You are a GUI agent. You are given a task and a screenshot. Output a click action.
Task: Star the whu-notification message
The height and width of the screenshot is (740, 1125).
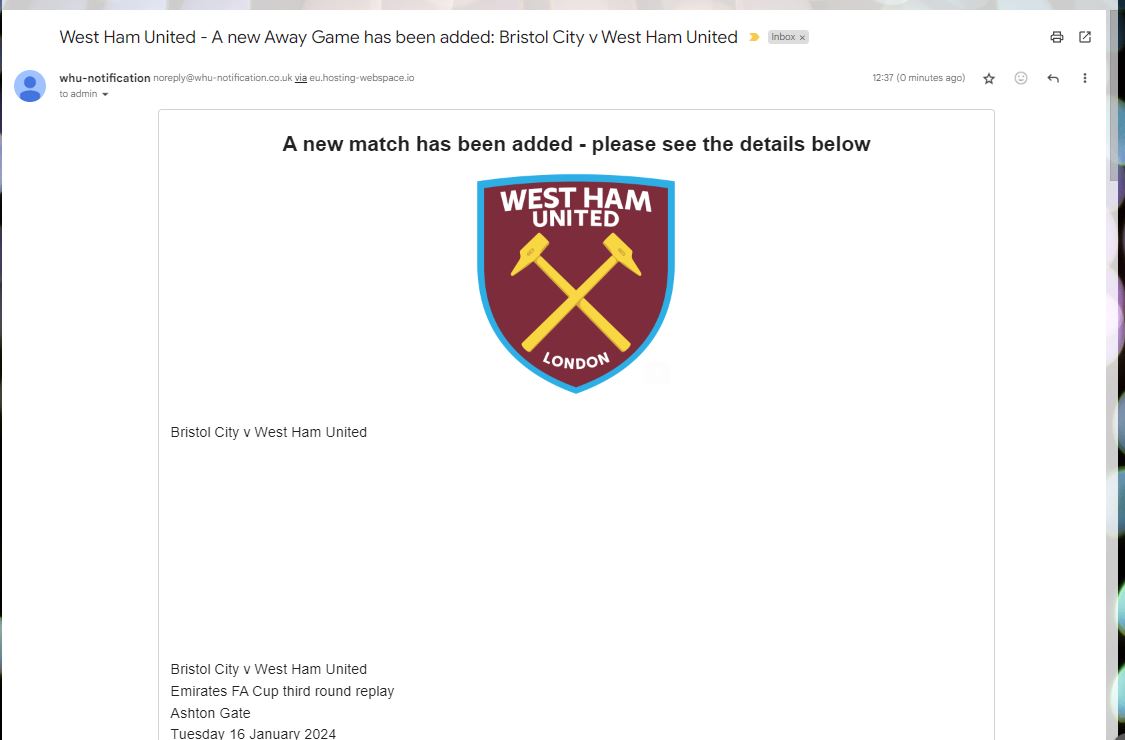(x=989, y=78)
